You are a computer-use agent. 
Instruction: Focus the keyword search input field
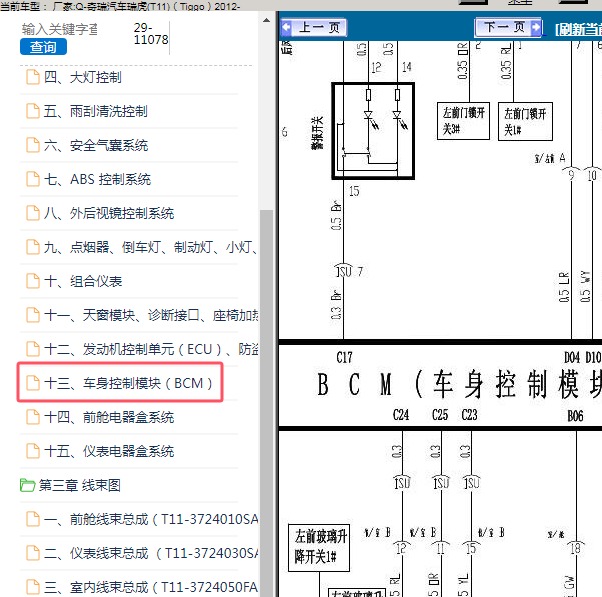60,29
